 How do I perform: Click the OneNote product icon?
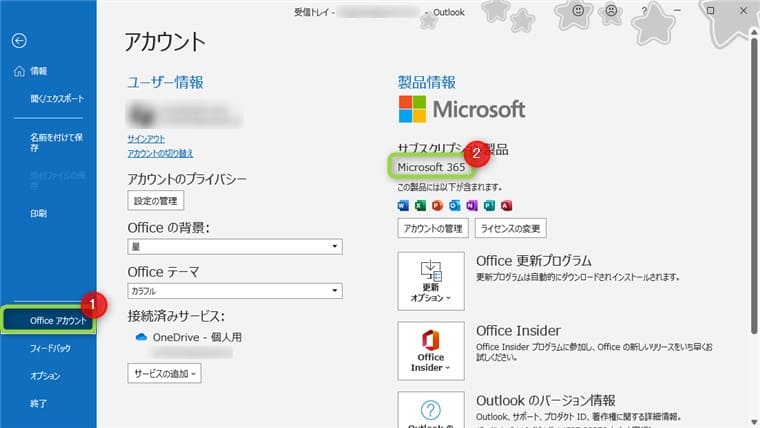(472, 206)
